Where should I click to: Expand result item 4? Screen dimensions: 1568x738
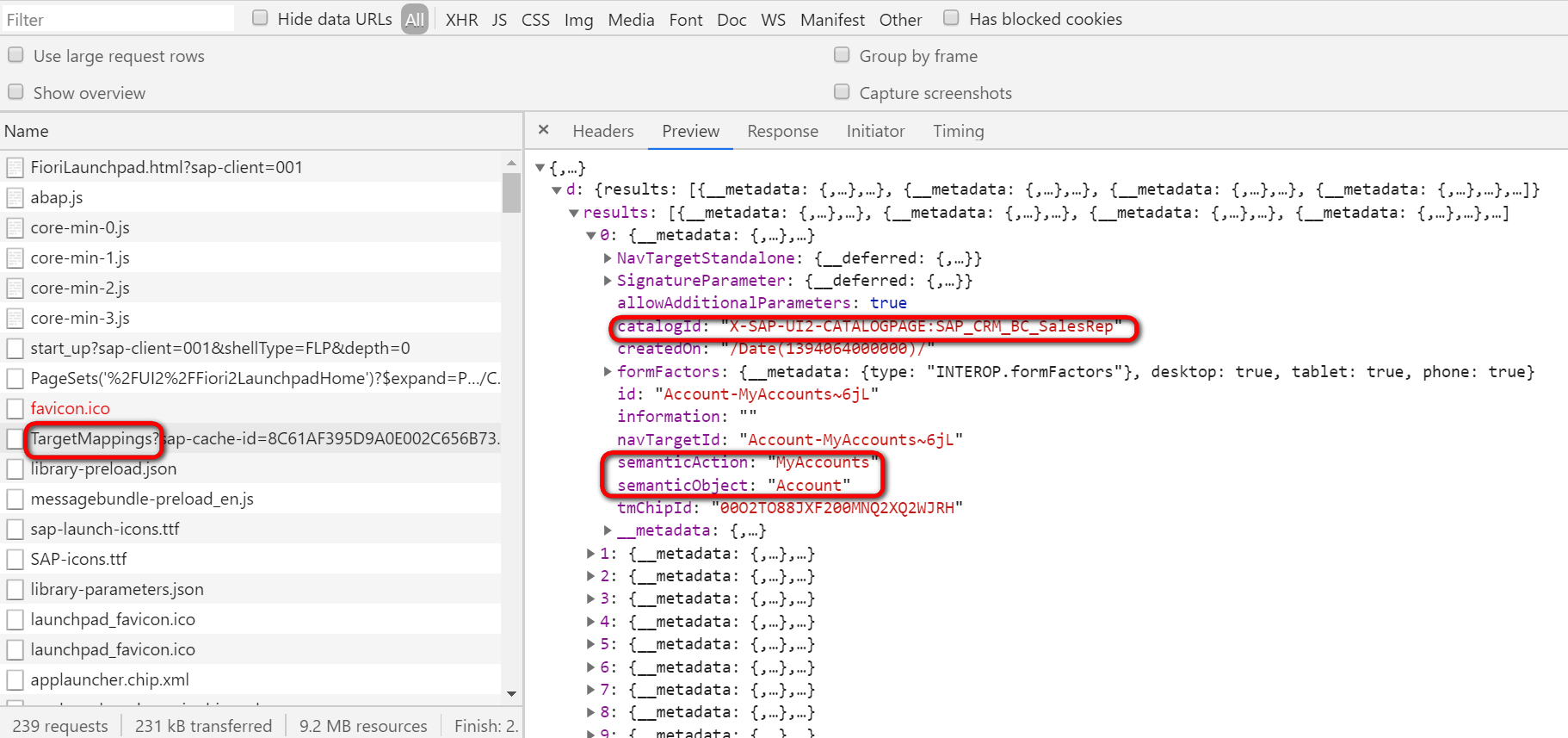pos(591,621)
